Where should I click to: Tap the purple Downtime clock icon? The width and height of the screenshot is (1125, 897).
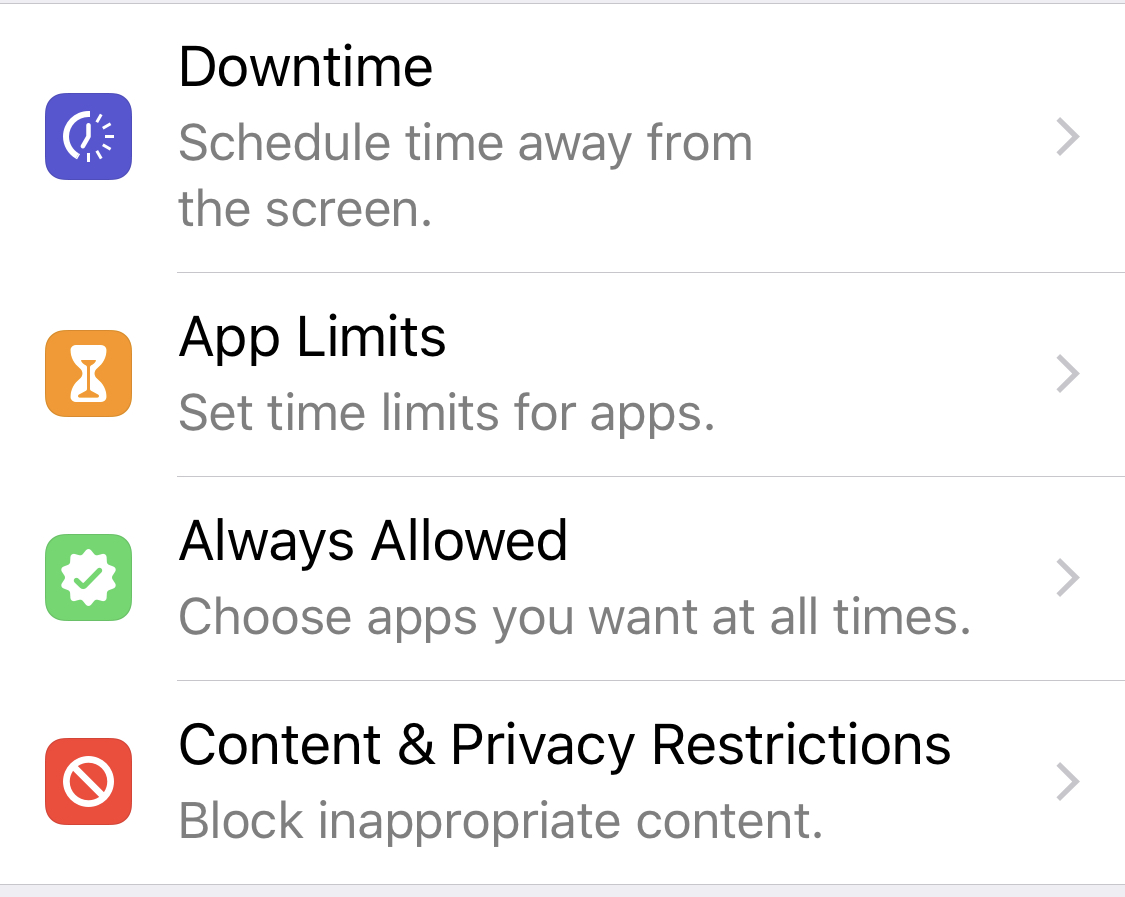88,136
